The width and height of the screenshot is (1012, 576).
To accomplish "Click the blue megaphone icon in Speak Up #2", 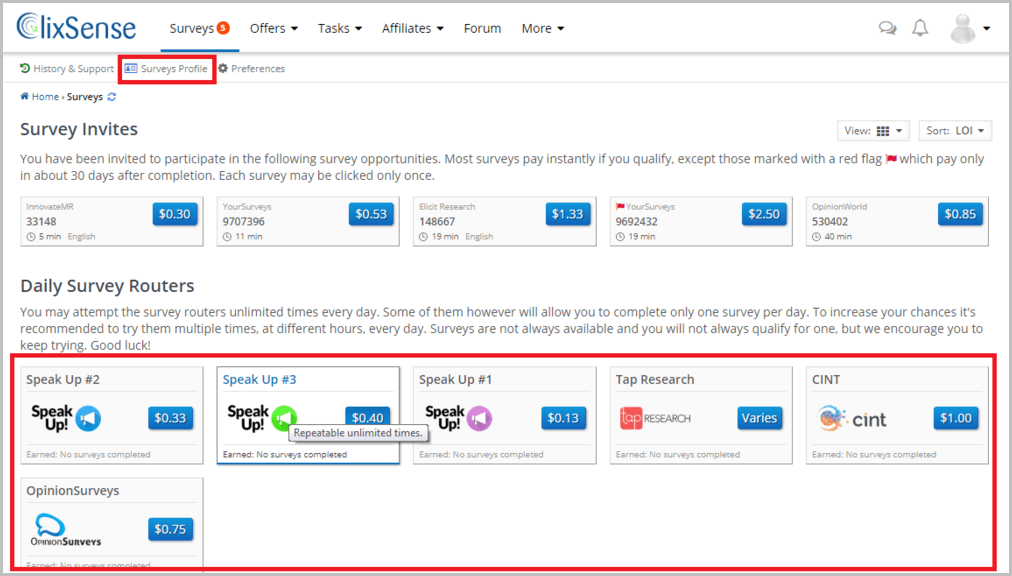I will pos(88,418).
